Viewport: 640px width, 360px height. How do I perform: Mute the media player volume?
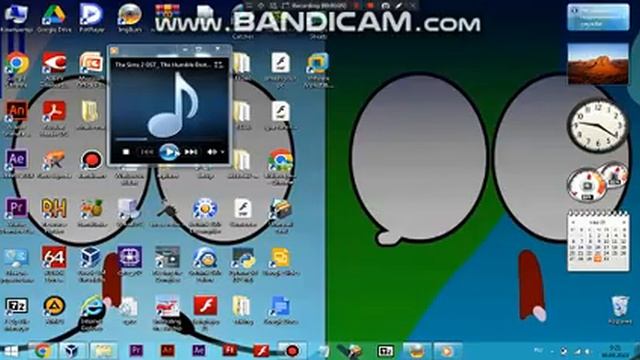[x=211, y=152]
